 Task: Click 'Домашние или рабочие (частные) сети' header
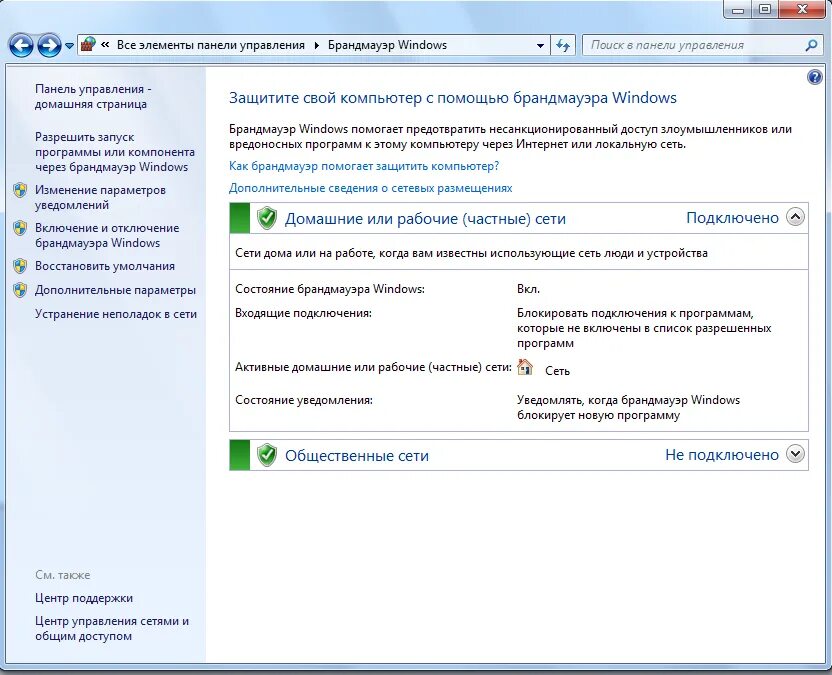[425, 219]
